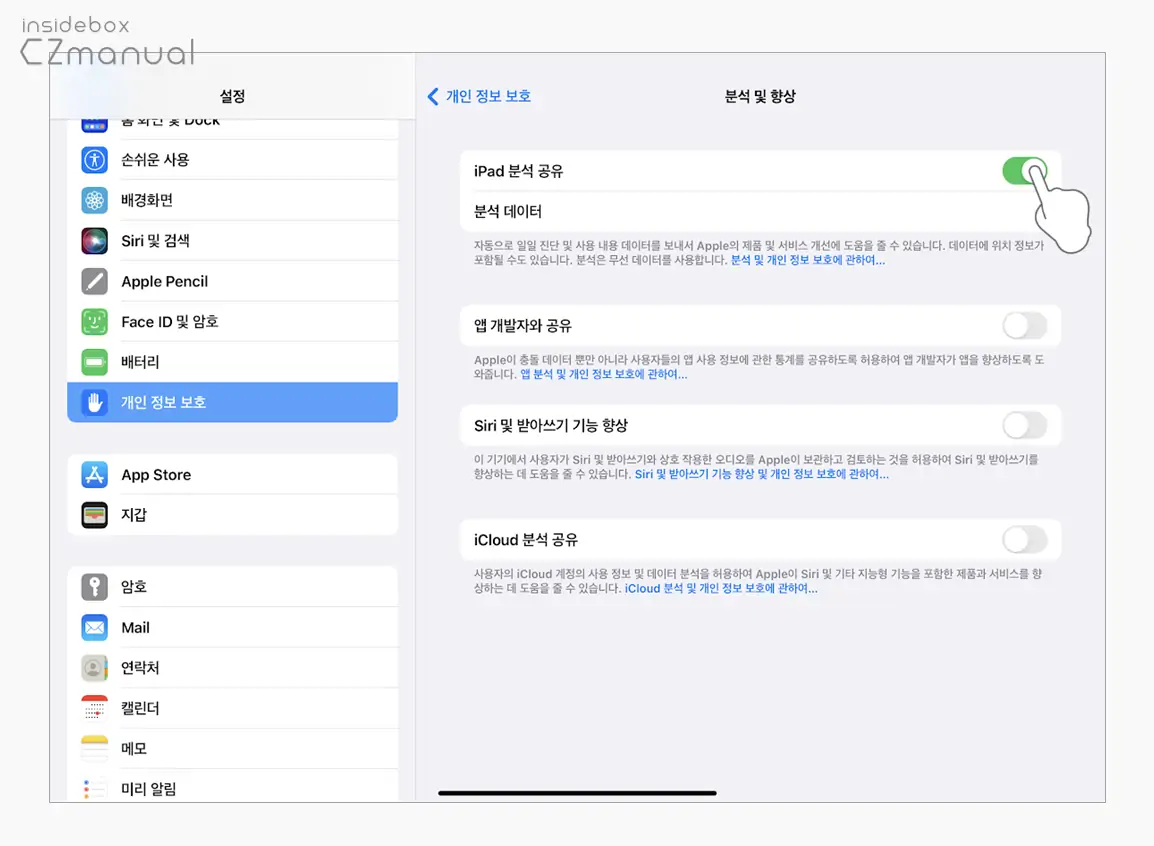Viewport: 1154px width, 846px height.
Task: Tap the 설정 sidebar title
Action: [x=233, y=96]
